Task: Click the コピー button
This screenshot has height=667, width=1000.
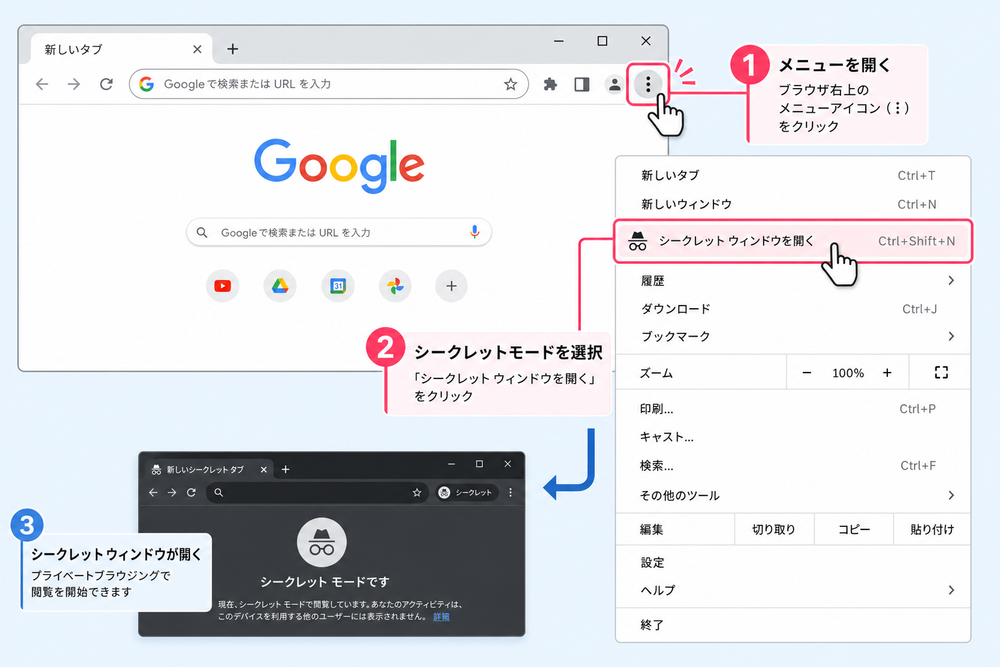Action: point(853,529)
